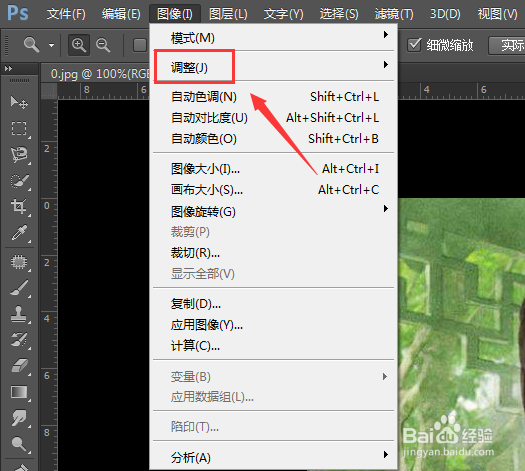525x471 pixels.
Task: Select the Clone Stamp tool
Action: tap(19, 314)
